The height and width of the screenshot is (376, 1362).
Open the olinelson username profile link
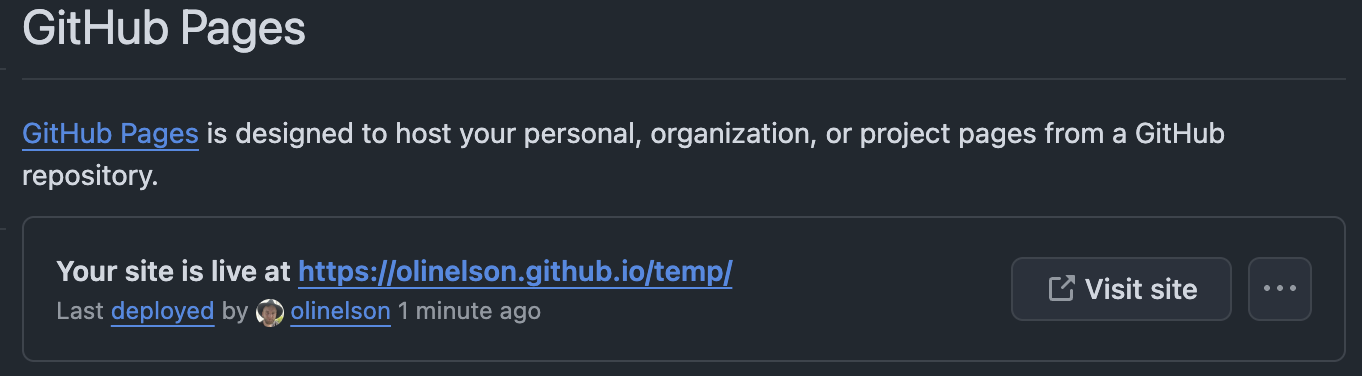click(340, 311)
